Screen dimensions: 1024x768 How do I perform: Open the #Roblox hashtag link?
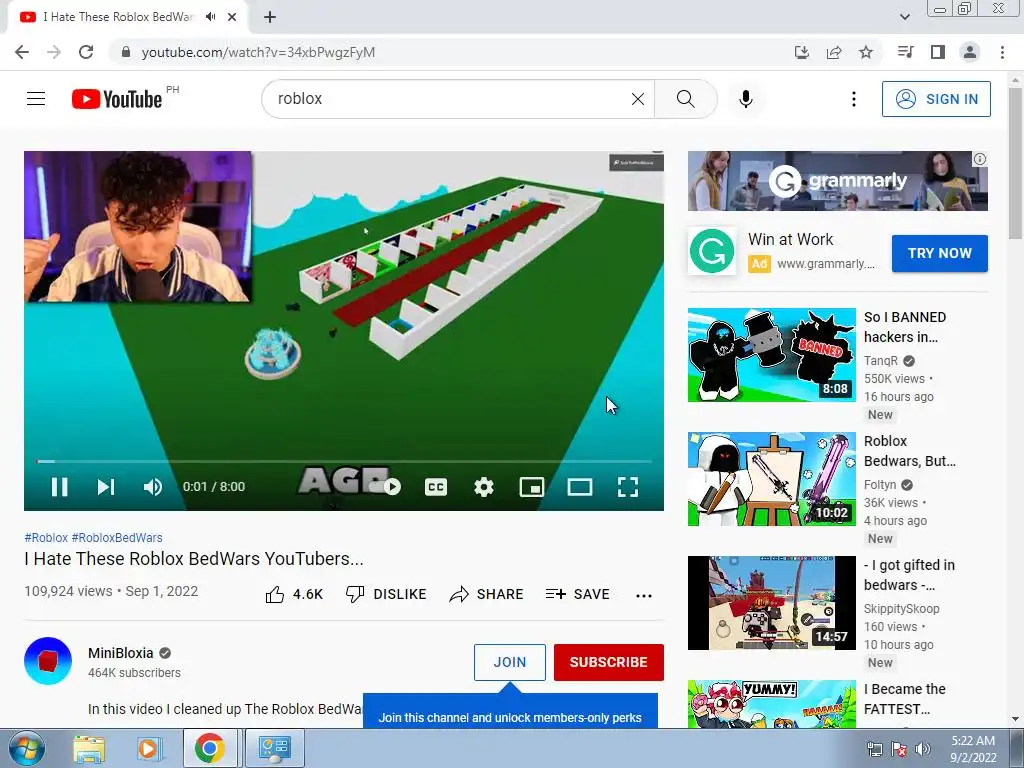[46, 537]
